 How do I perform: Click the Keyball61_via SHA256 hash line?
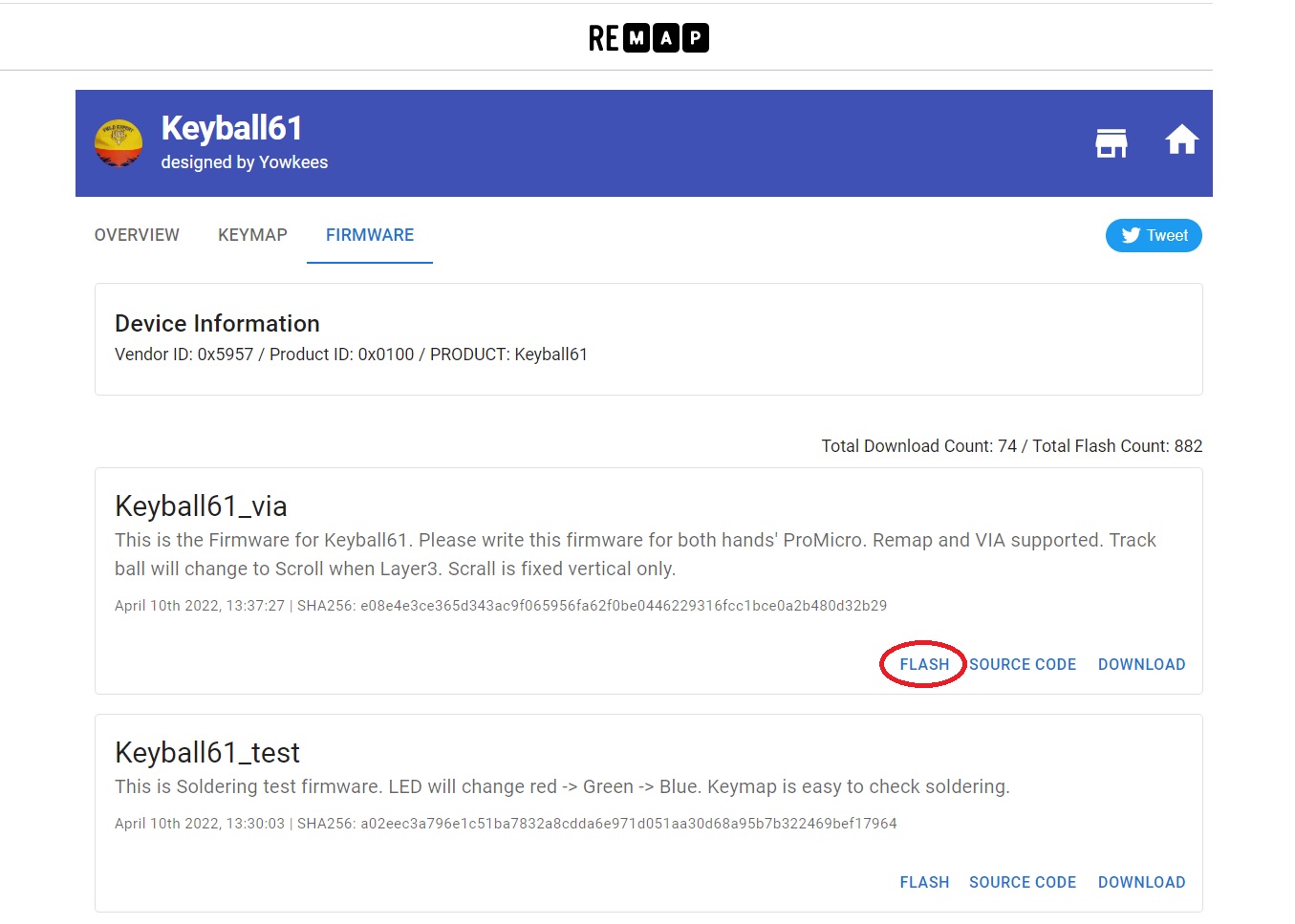(x=501, y=606)
